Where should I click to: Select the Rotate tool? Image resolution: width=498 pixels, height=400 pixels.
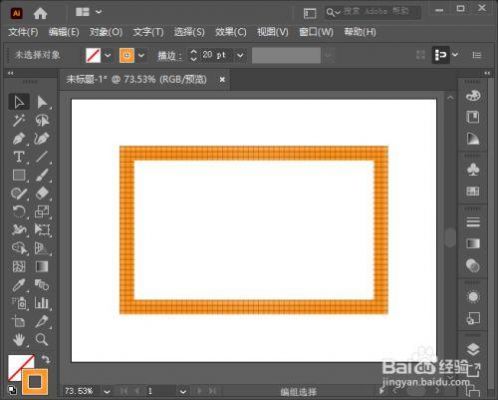19,211
